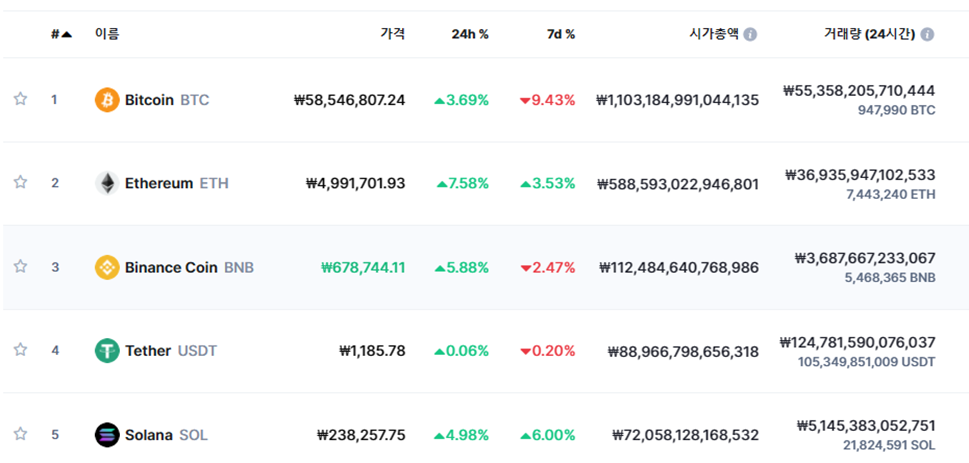Open the Bitcoin coin page link
Image resolution: width=969 pixels, height=463 pixels.
click(x=149, y=100)
